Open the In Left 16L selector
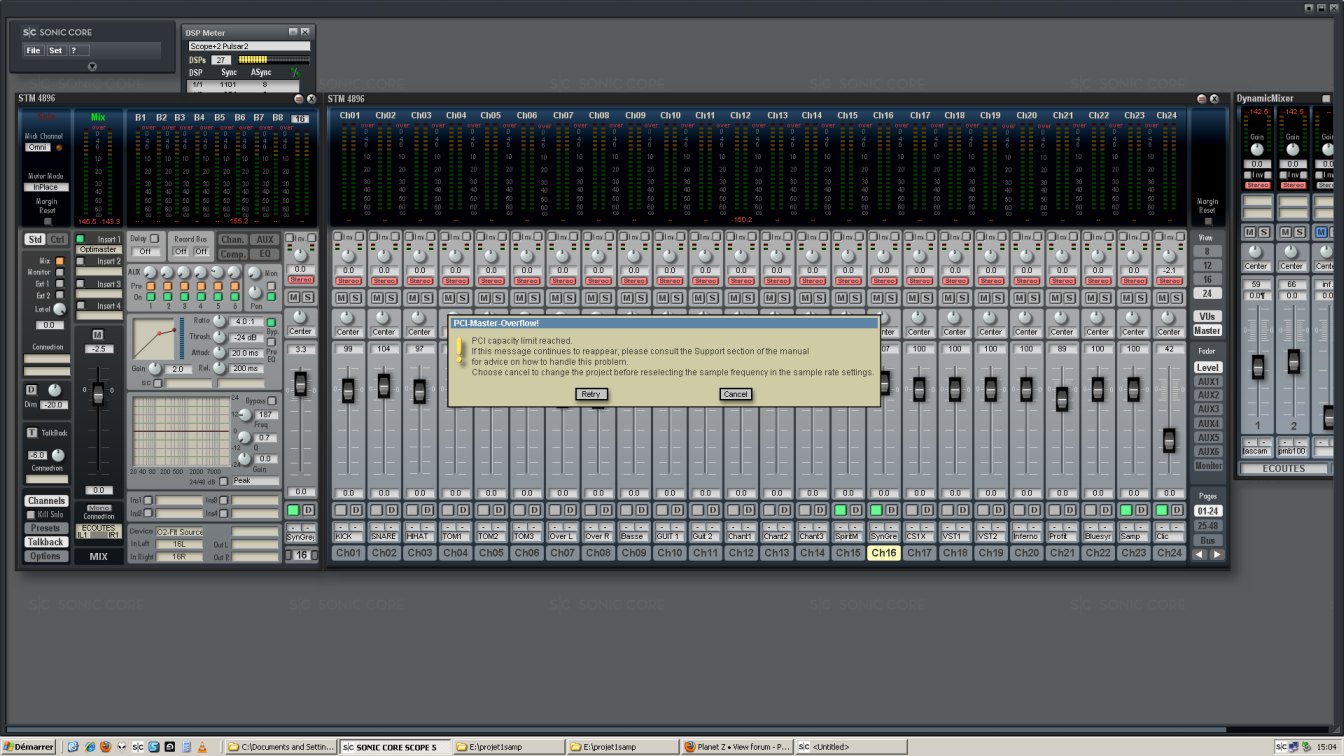The image size is (1344, 756). pyautogui.click(x=180, y=544)
